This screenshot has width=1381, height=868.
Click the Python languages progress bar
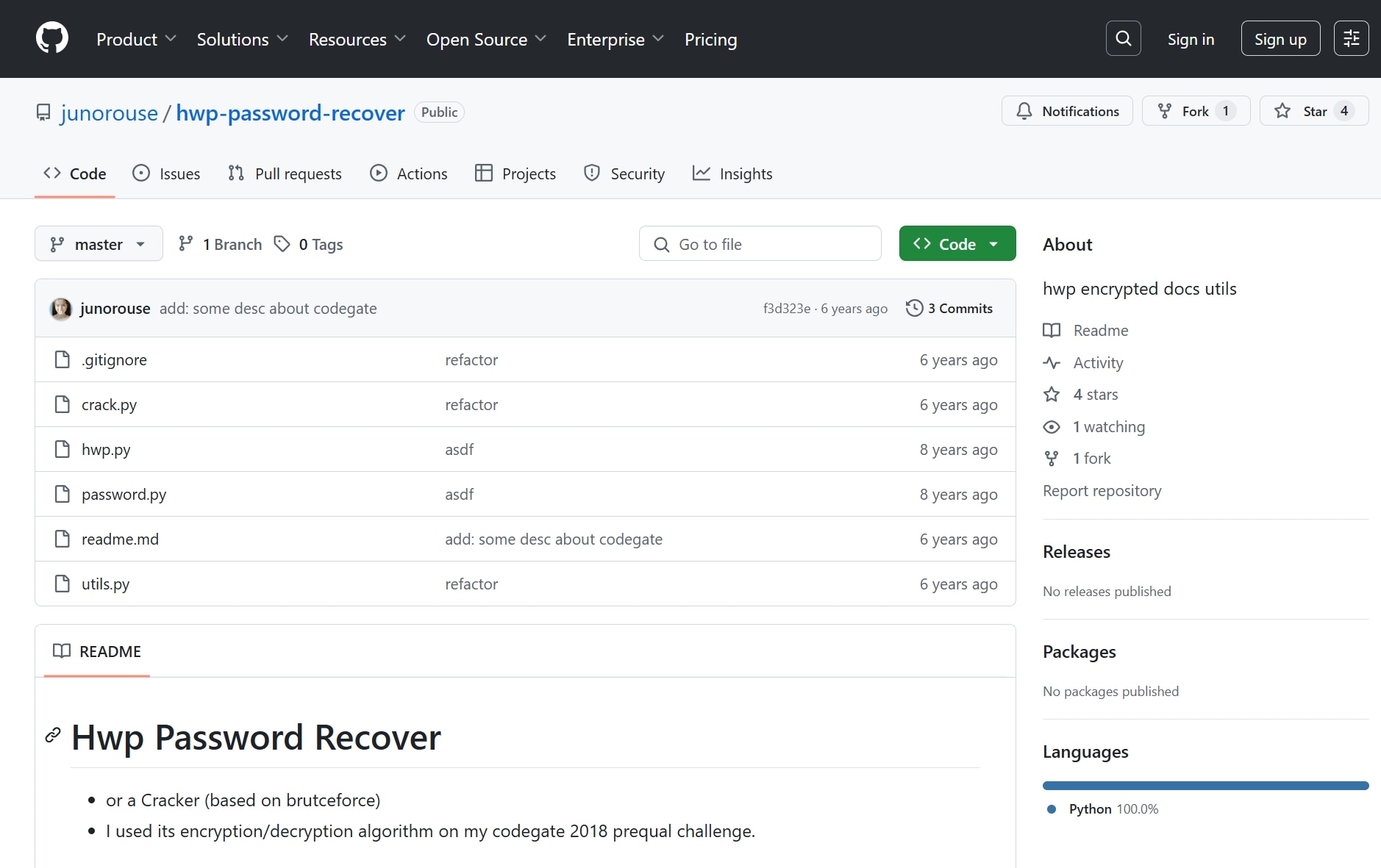click(1205, 786)
